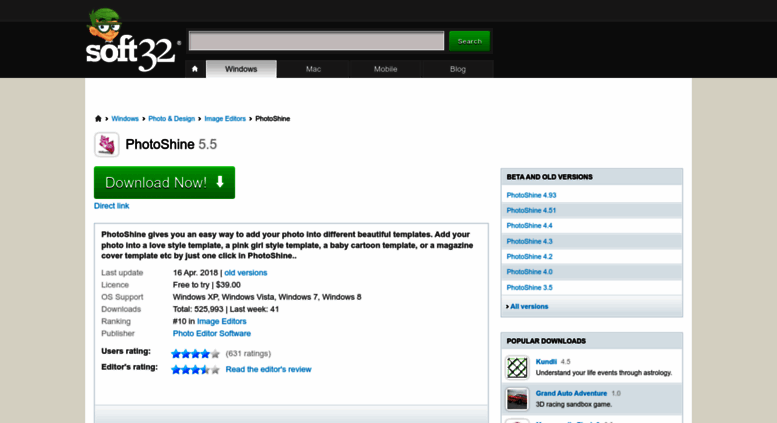Open PhotoShine 4.0 version

(529, 272)
